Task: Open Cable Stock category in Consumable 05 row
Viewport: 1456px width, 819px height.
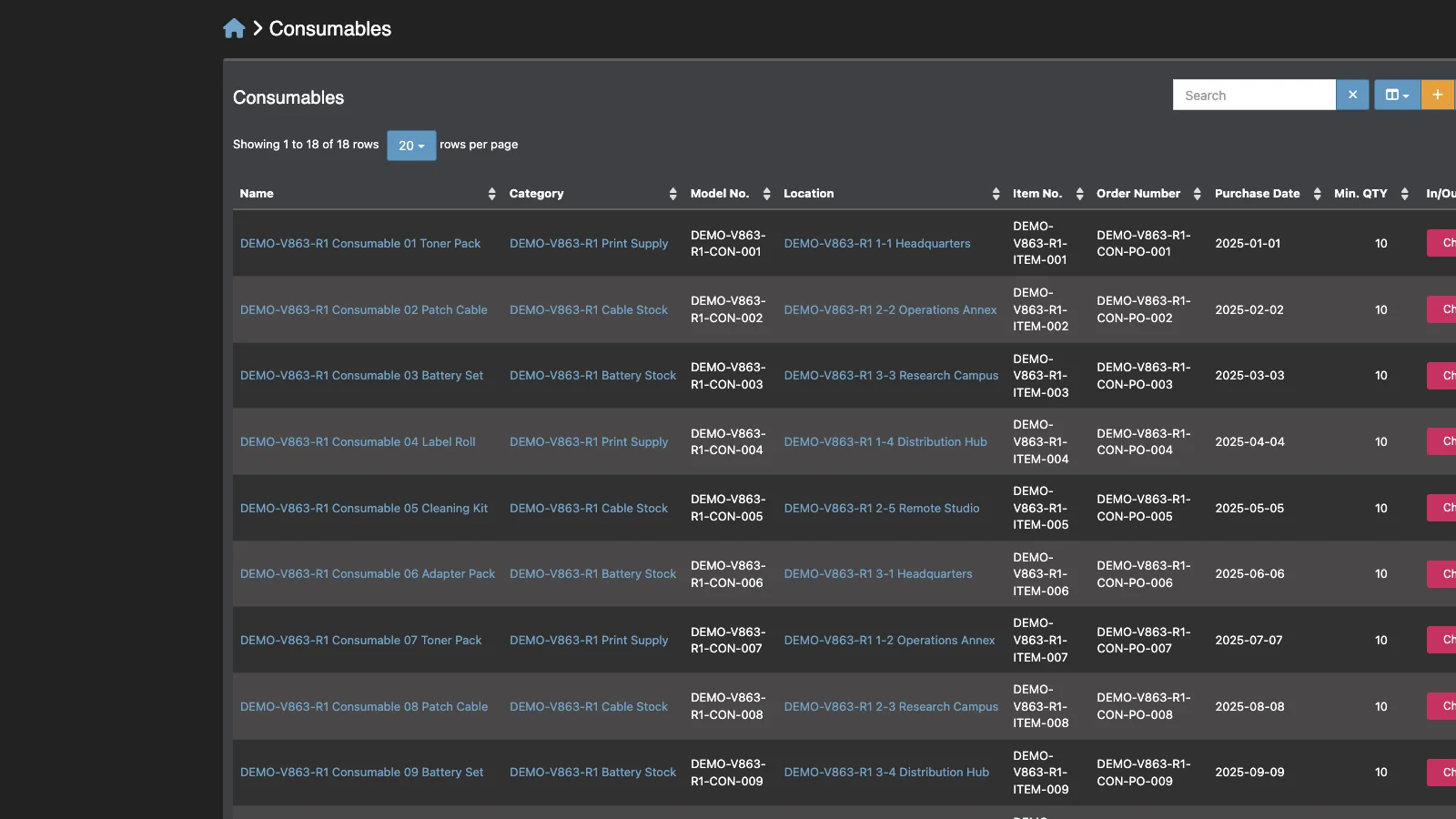Action: coord(589,508)
